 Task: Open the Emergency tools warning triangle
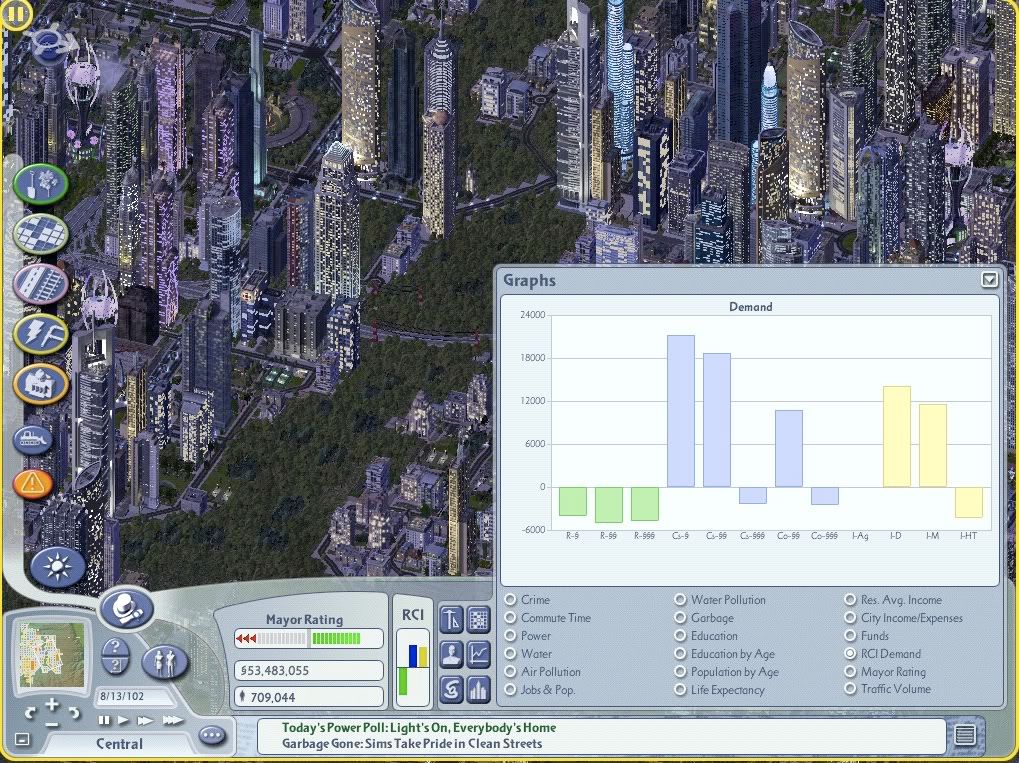(x=32, y=484)
